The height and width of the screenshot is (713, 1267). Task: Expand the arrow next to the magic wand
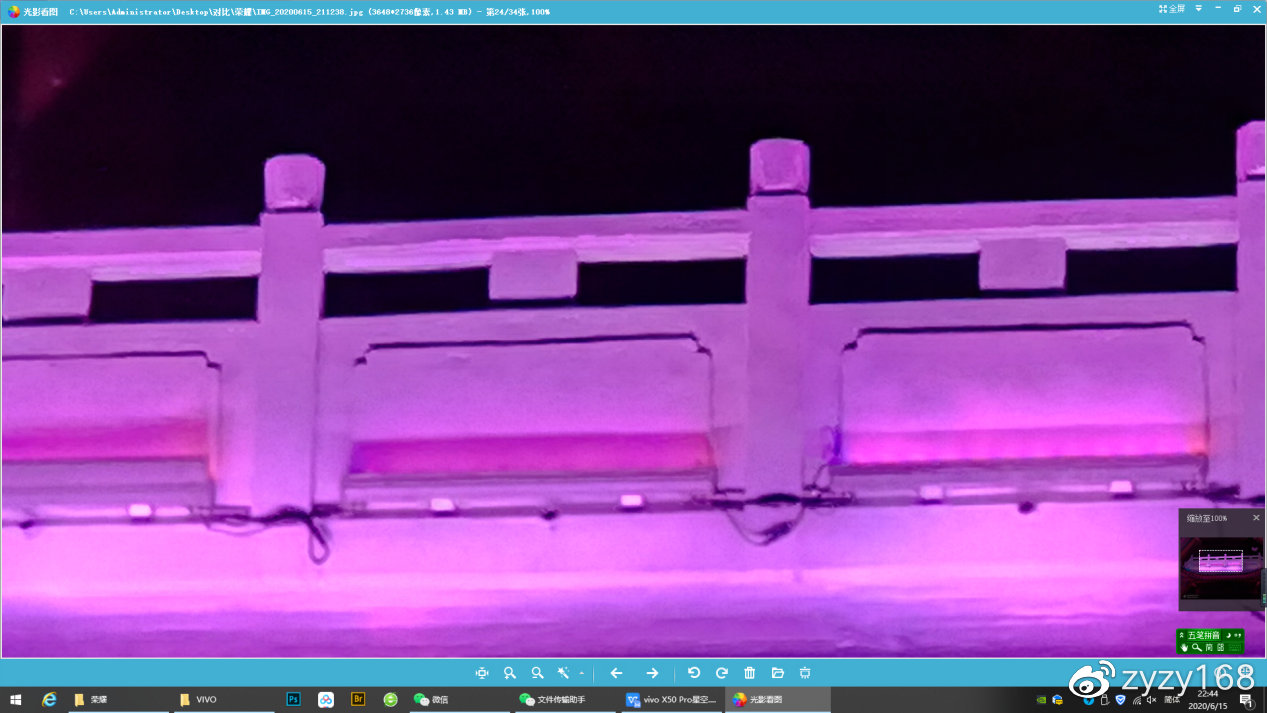click(x=581, y=673)
